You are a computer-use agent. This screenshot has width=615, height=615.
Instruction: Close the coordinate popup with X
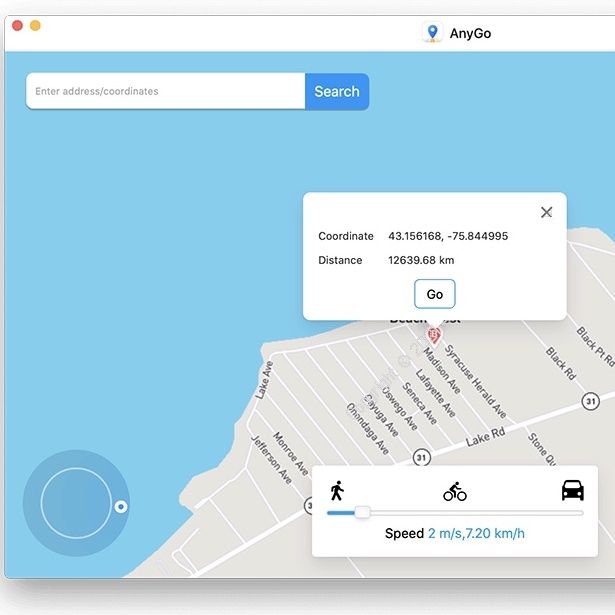click(x=546, y=212)
